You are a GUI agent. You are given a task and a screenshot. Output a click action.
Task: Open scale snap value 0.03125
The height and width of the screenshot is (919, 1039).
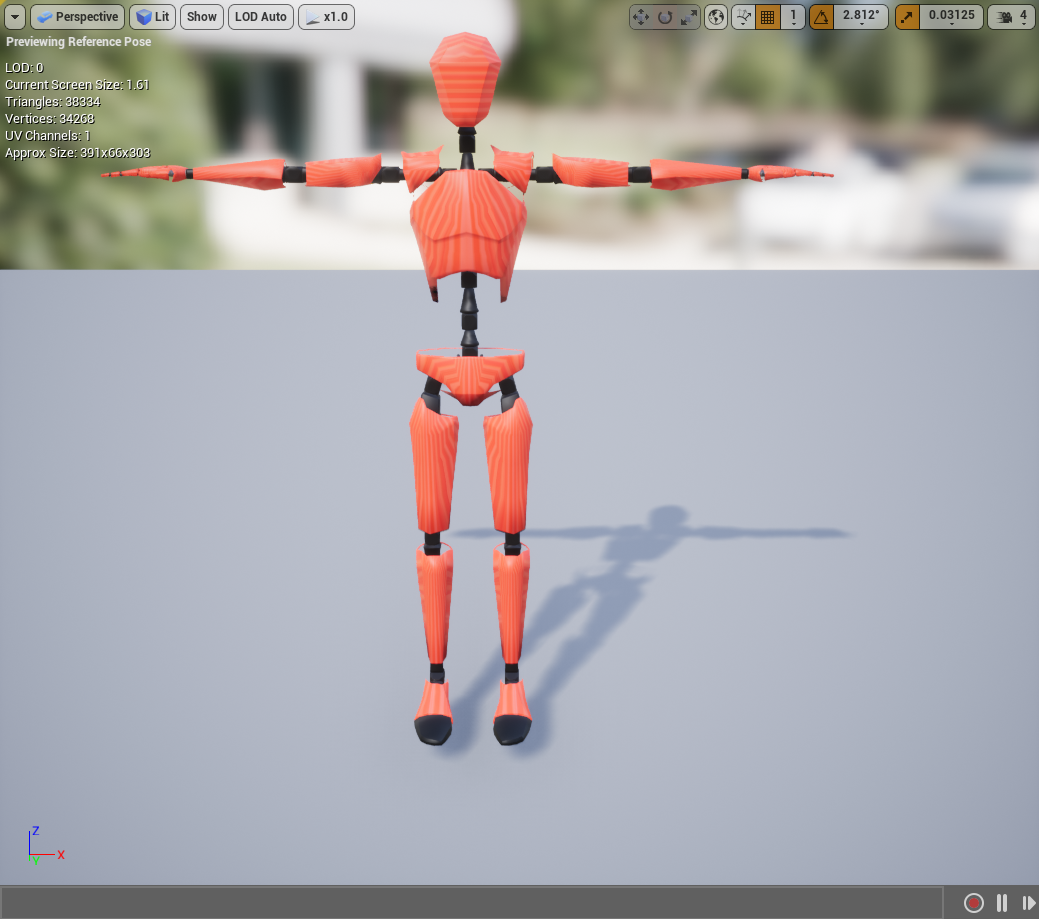(951, 17)
